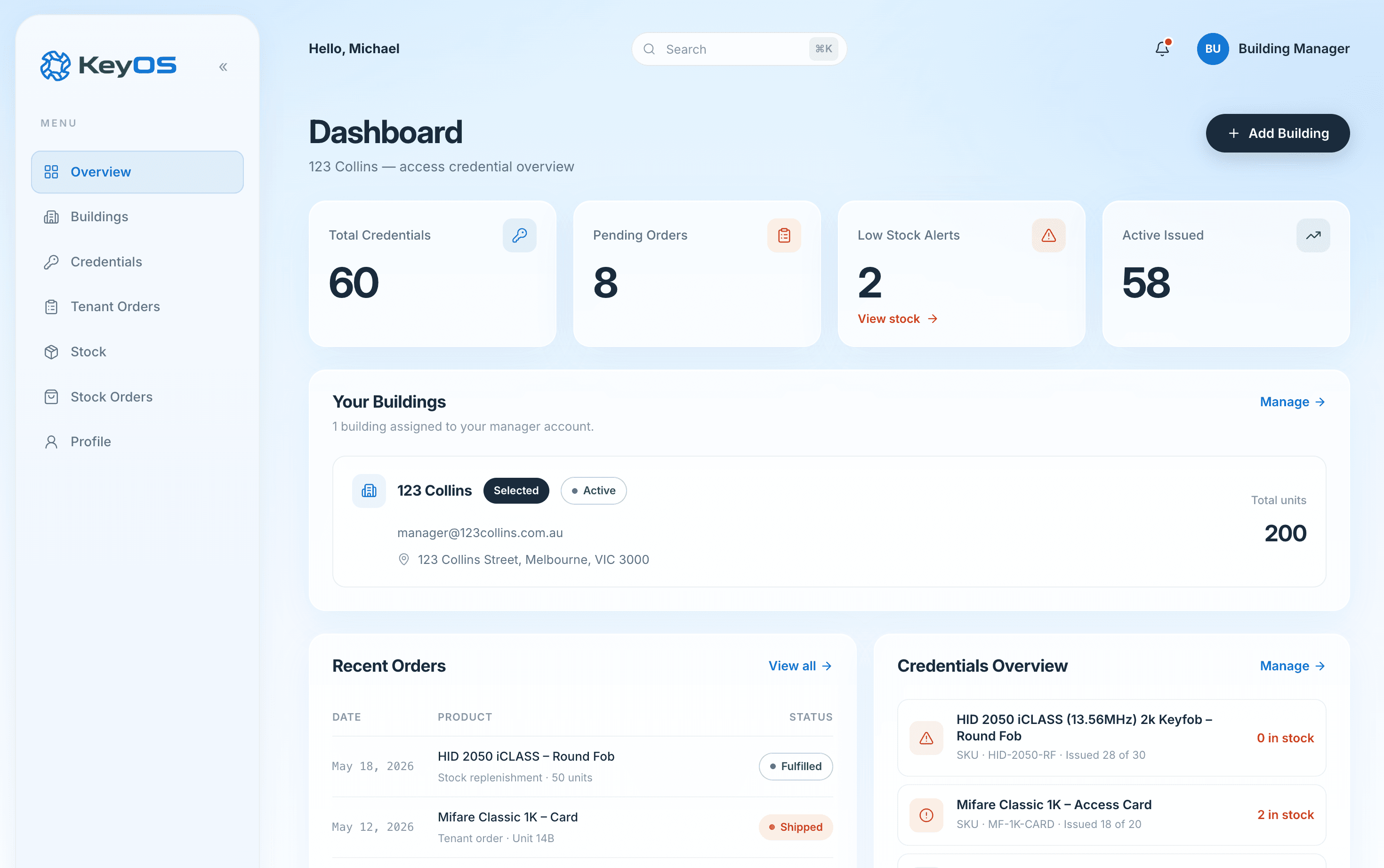Viewport: 1384px width, 868px height.
Task: Open the Overview menu item
Action: (137, 172)
